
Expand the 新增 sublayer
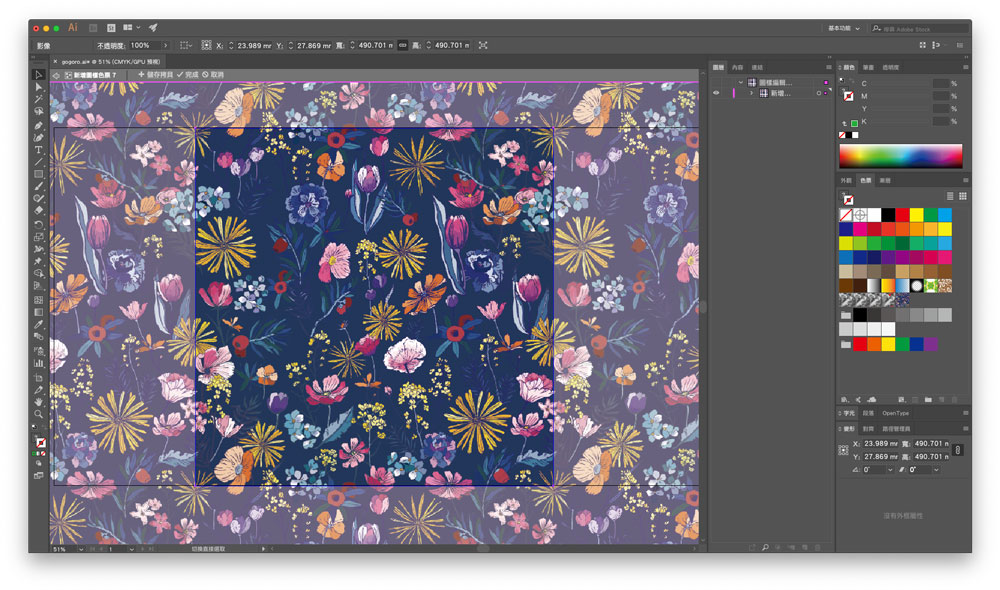[751, 92]
